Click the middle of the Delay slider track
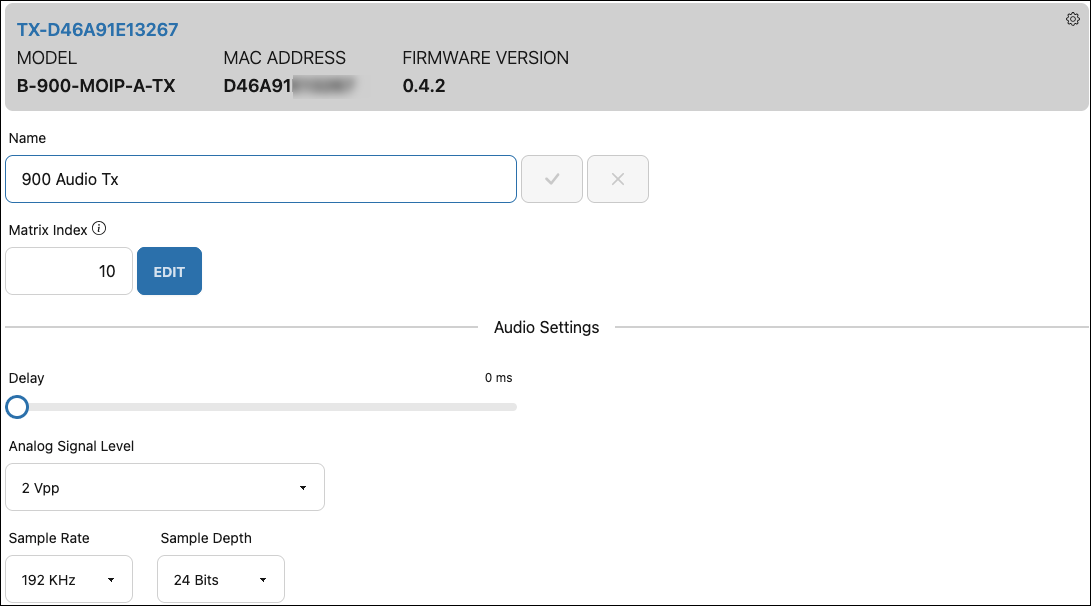Screen dimensions: 1091x606 point(265,407)
